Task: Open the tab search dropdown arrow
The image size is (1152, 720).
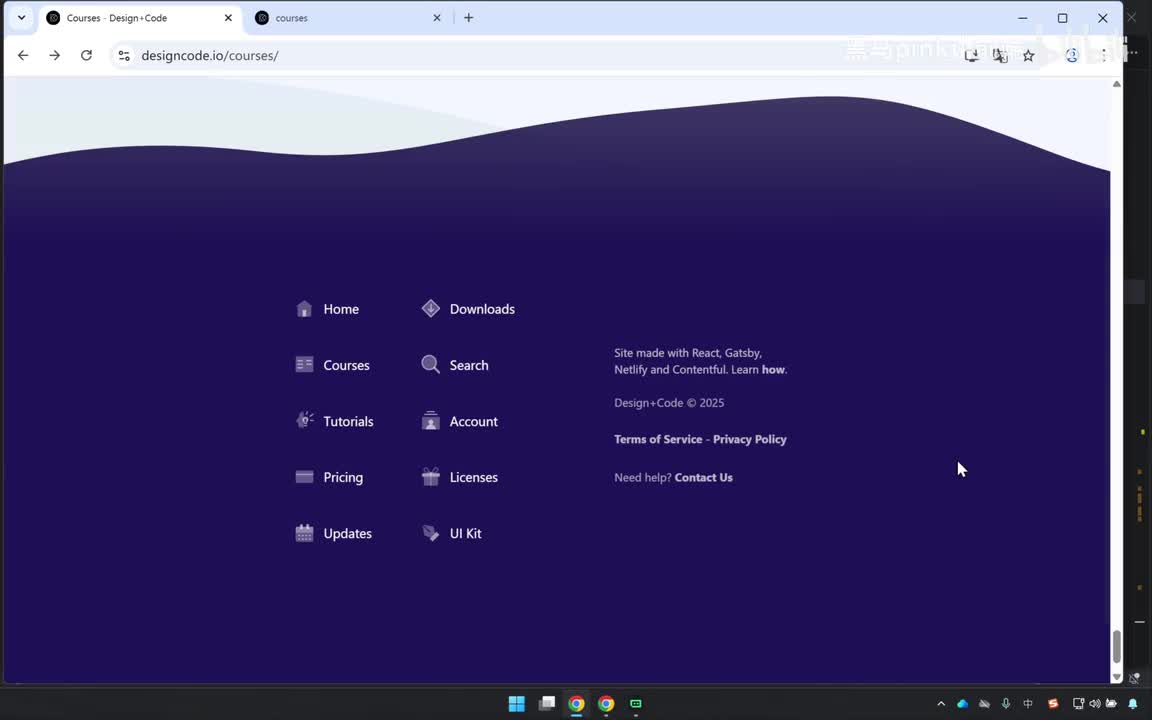Action: 21,18
